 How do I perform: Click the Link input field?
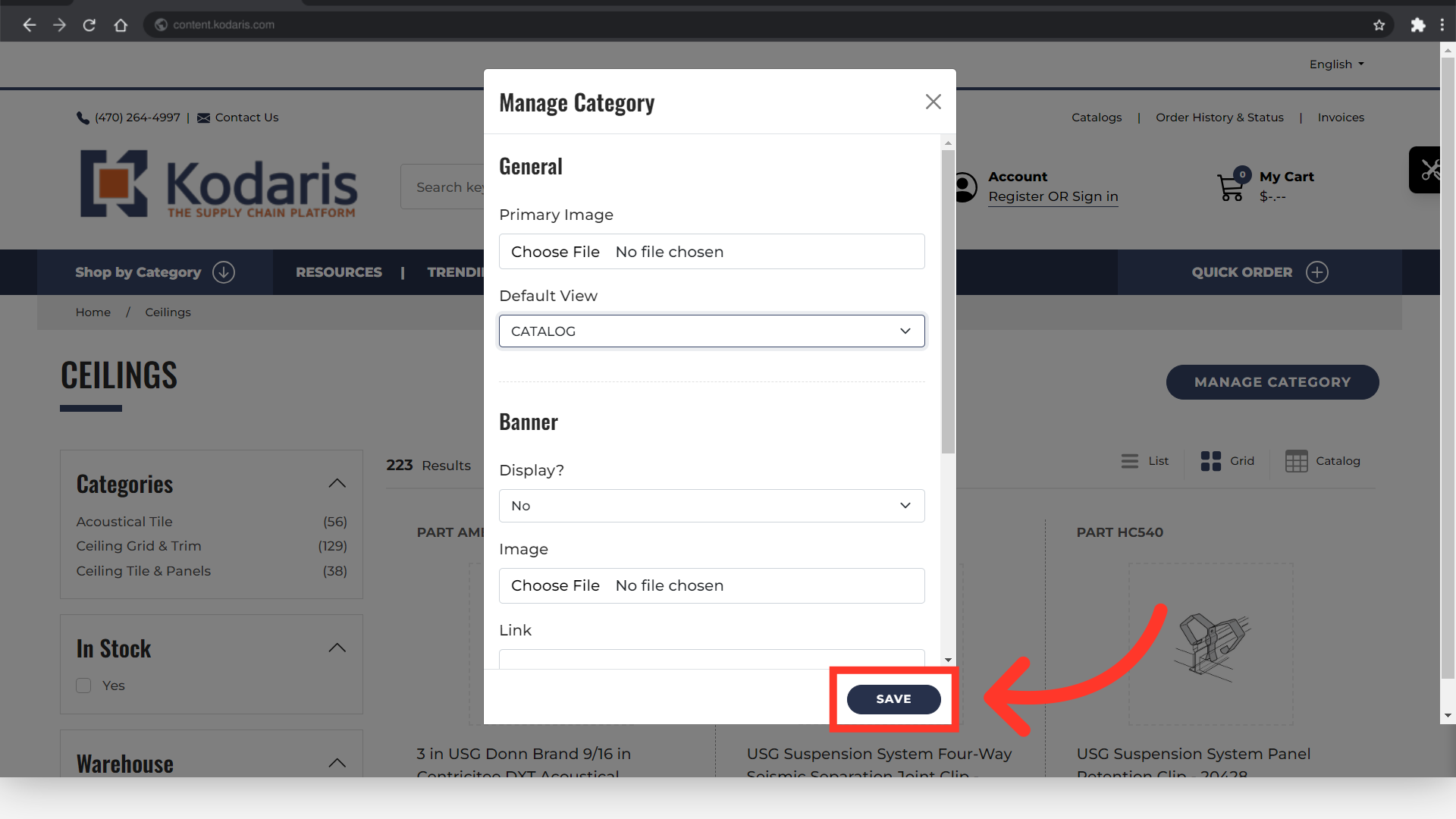coord(711,659)
